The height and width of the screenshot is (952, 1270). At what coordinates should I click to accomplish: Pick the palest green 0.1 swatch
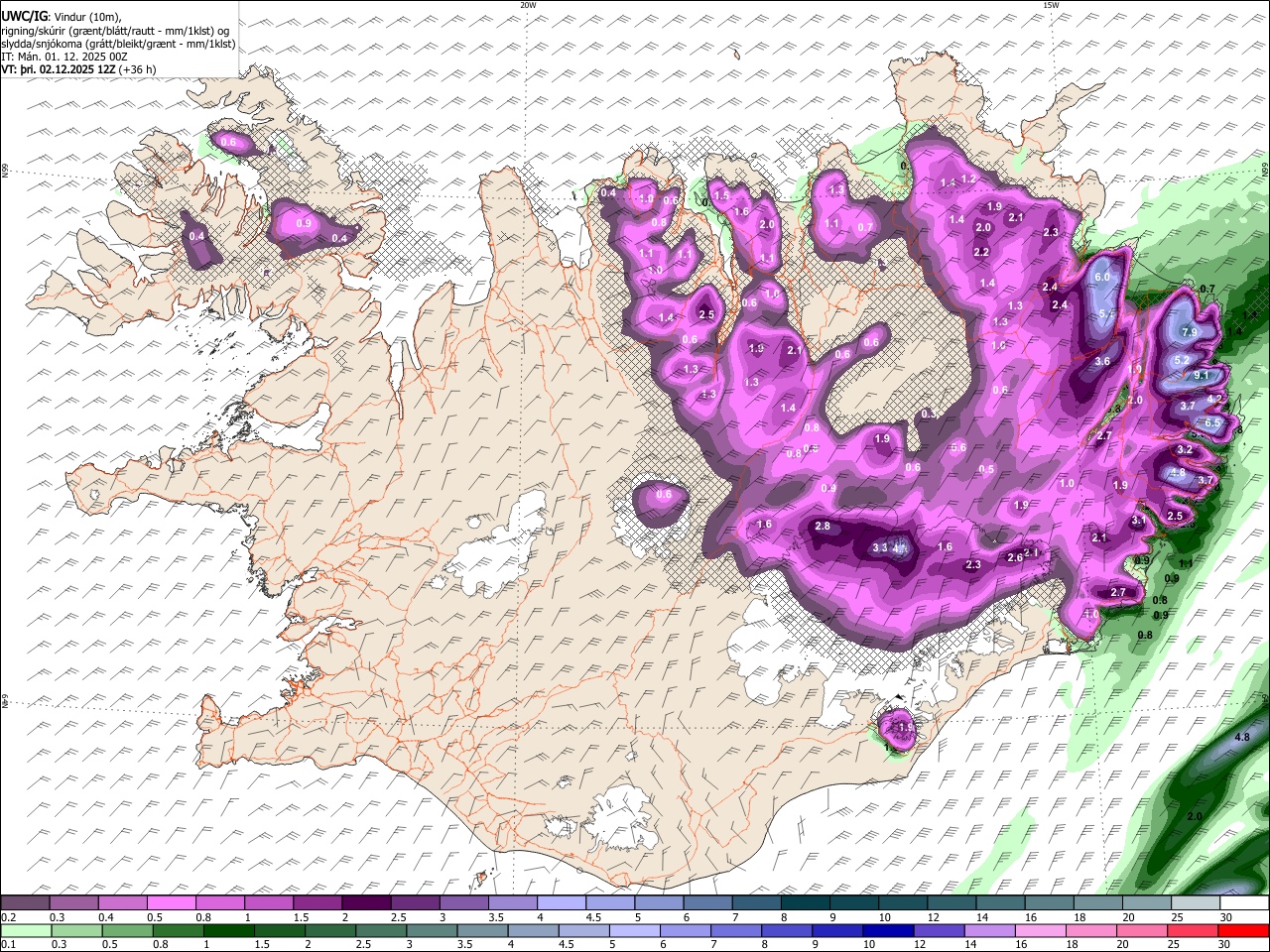[x=25, y=930]
